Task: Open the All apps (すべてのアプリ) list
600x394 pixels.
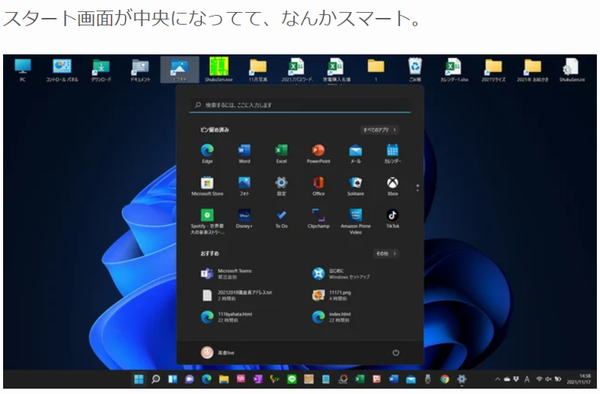Action: 380,130
